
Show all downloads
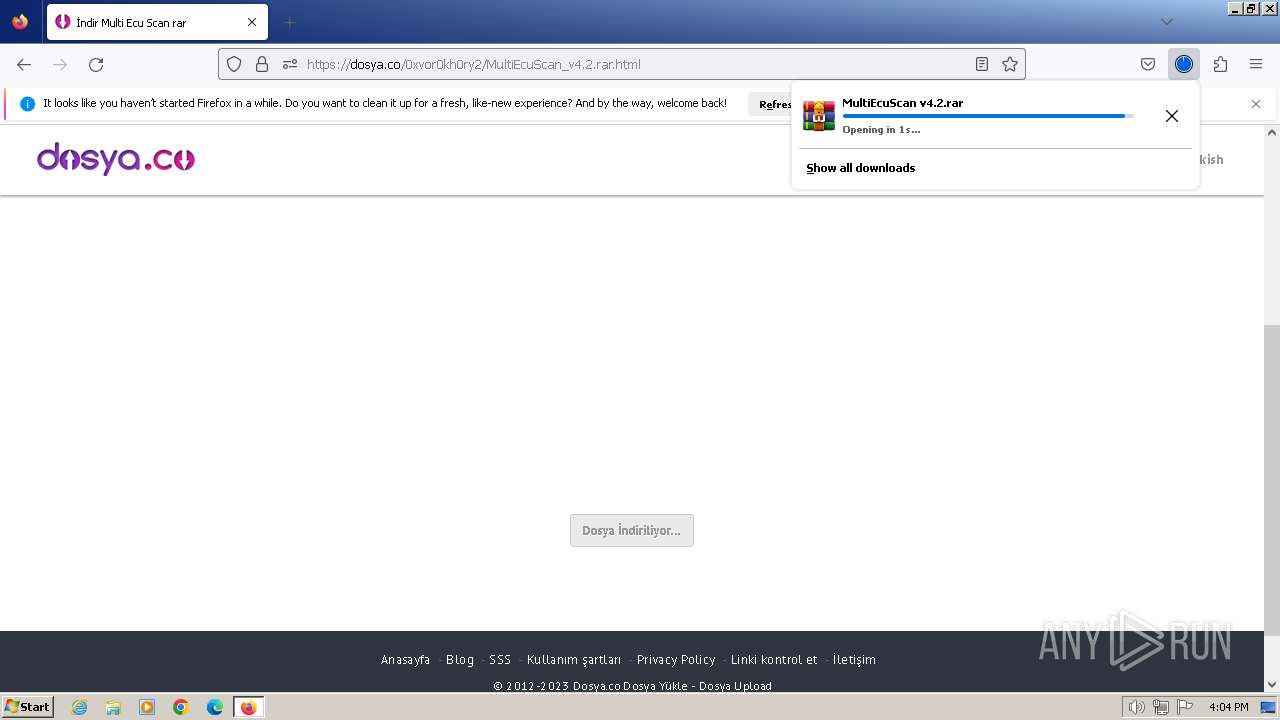click(861, 168)
